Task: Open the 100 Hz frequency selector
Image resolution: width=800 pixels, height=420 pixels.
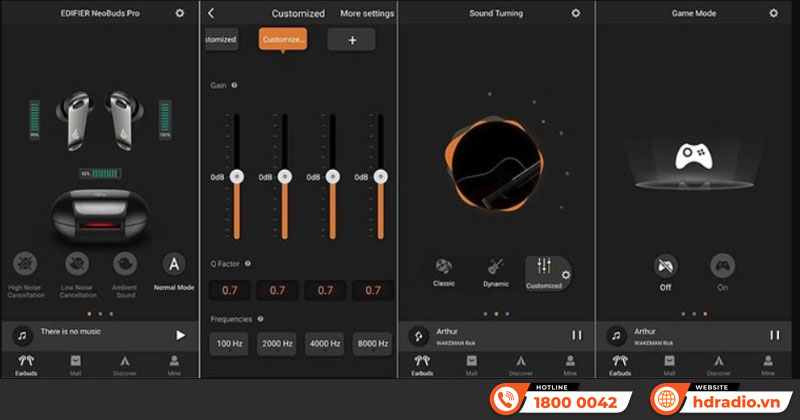Action: [x=229, y=344]
